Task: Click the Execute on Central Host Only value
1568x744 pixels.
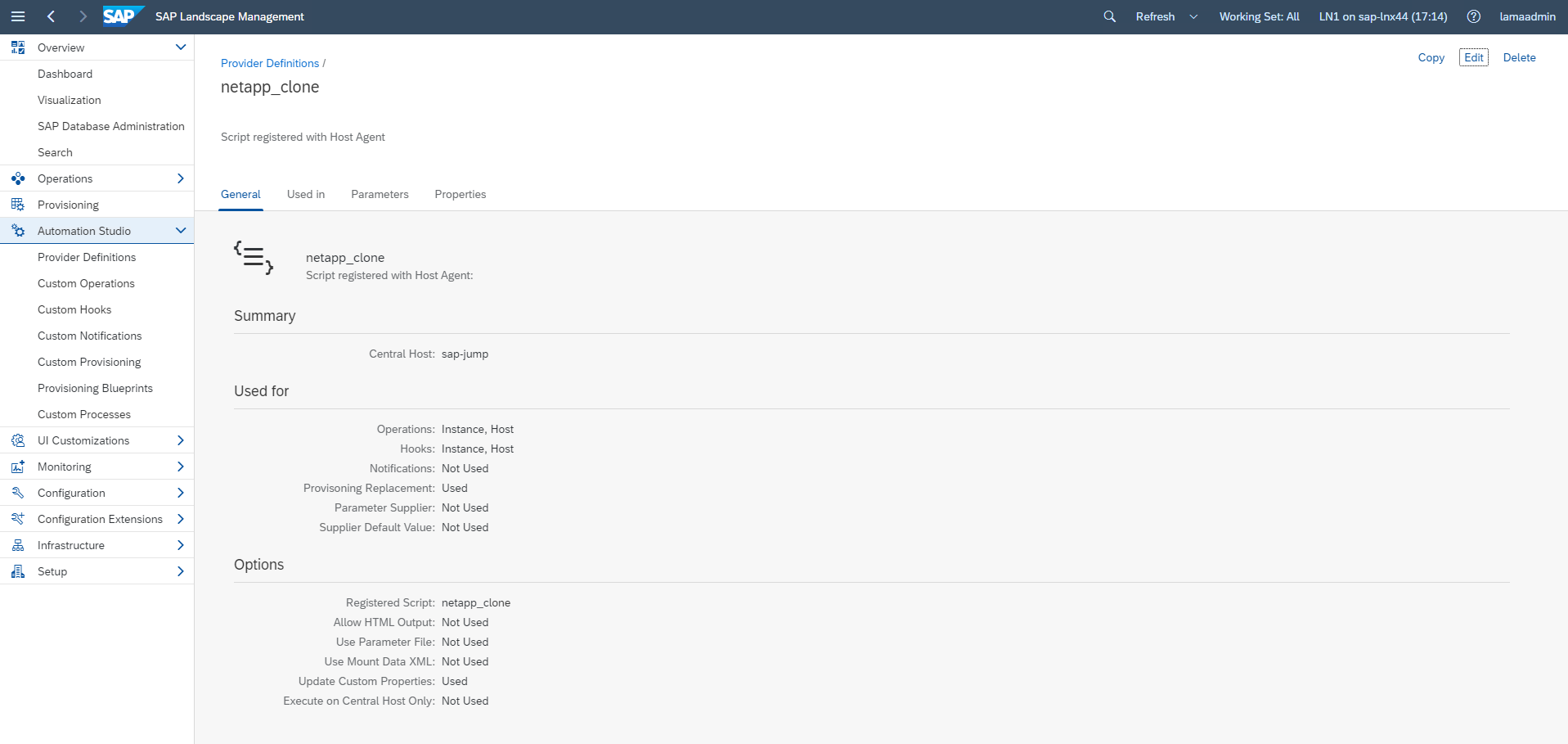Action: click(x=465, y=701)
